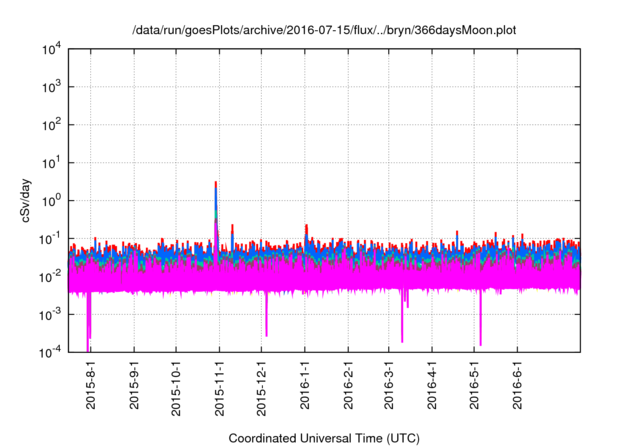640x448 pixels.
Task: Click the 10^0 y-axis tick label
Action: click(50, 200)
